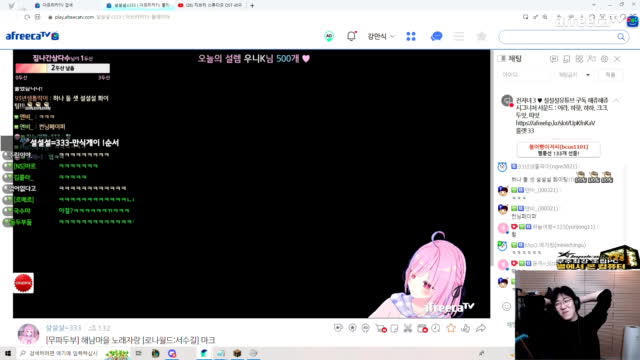Click the magnifier search button
This screenshot has width=640, height=360.
point(621,37)
